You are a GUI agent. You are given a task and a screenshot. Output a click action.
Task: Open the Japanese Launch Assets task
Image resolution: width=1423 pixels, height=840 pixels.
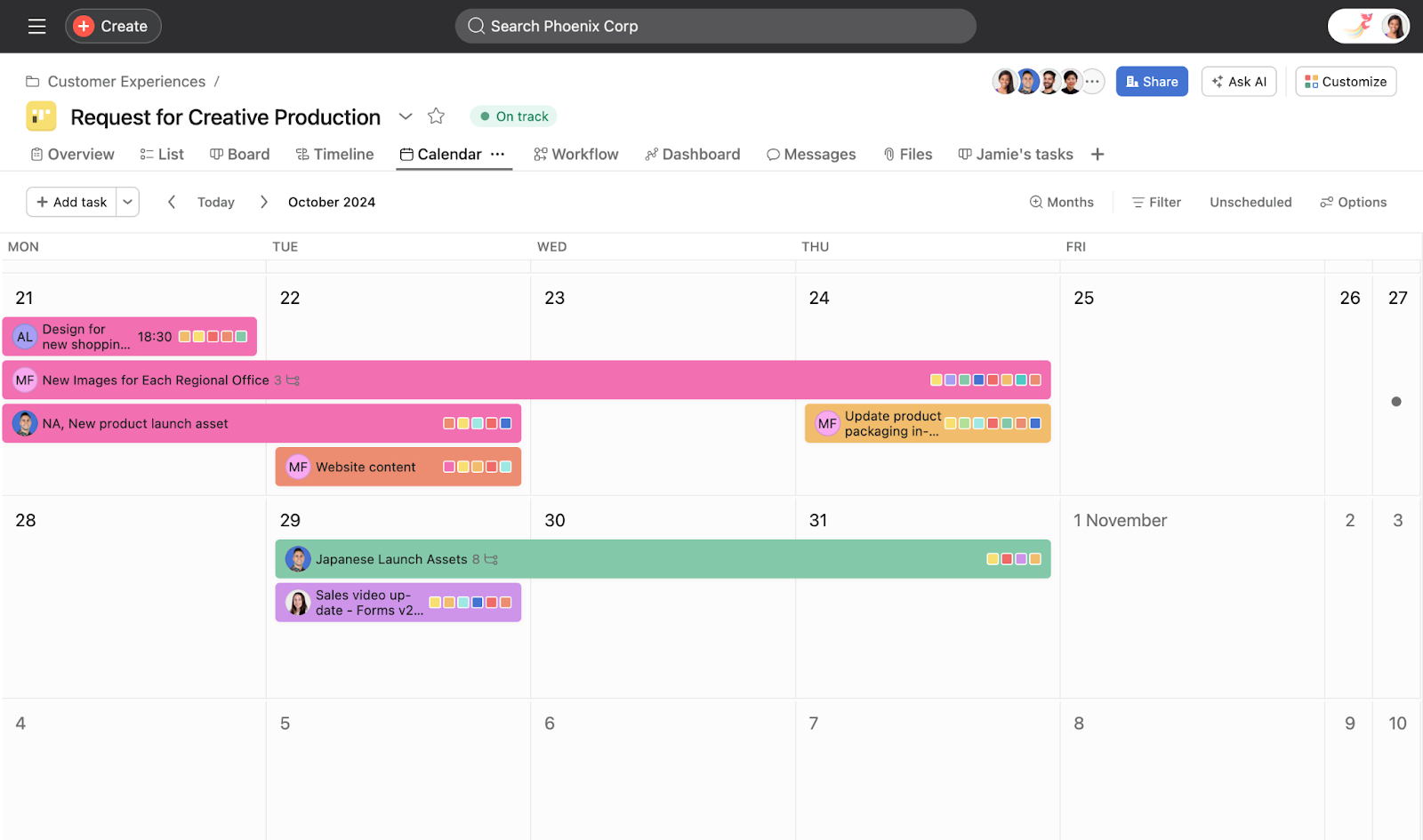391,559
